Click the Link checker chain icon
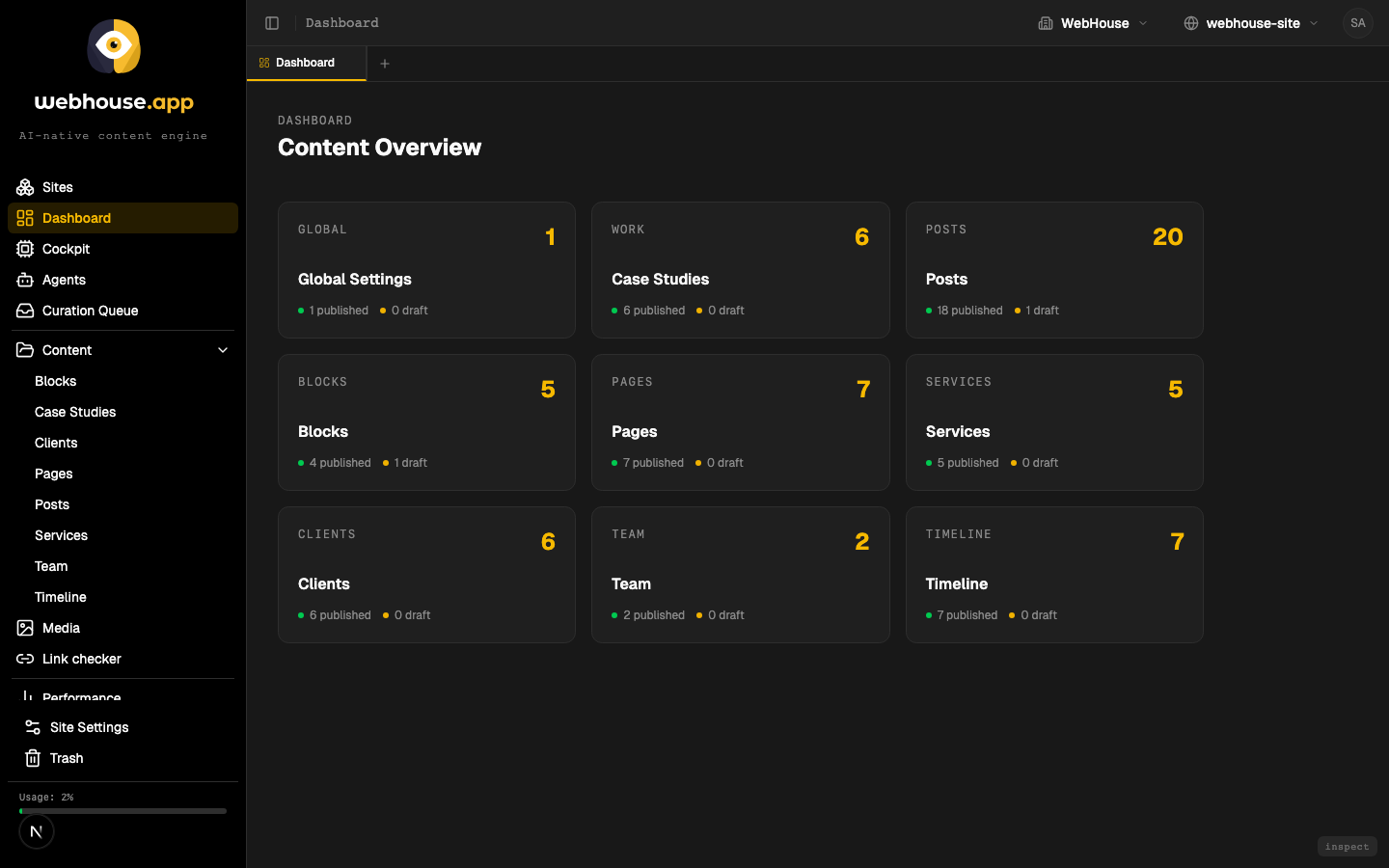This screenshot has width=1389, height=868. tap(25, 659)
